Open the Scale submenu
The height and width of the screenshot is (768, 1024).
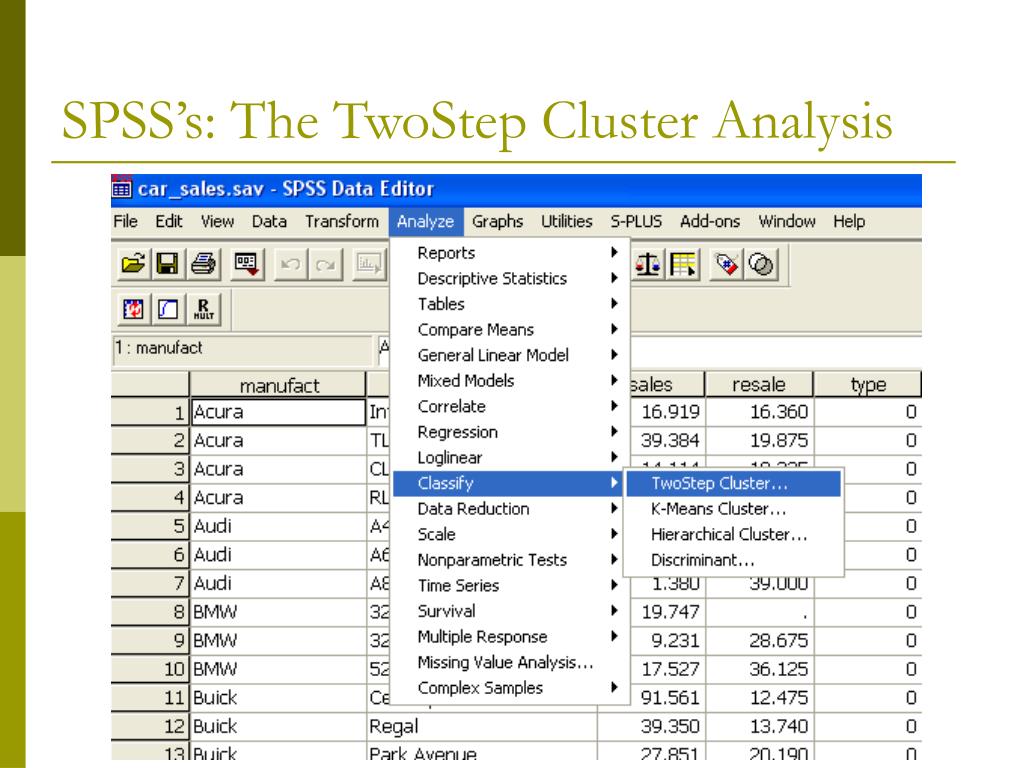507,534
